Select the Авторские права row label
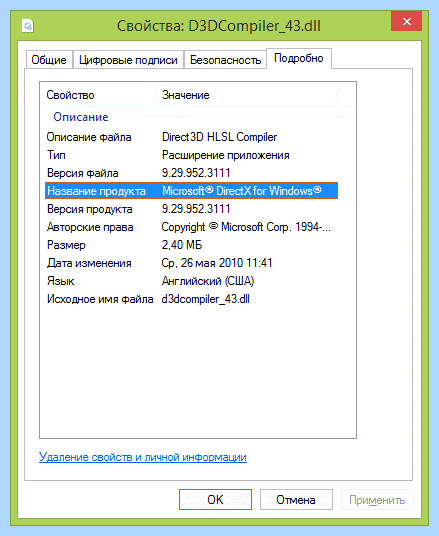This screenshot has width=439, height=536. point(90,227)
